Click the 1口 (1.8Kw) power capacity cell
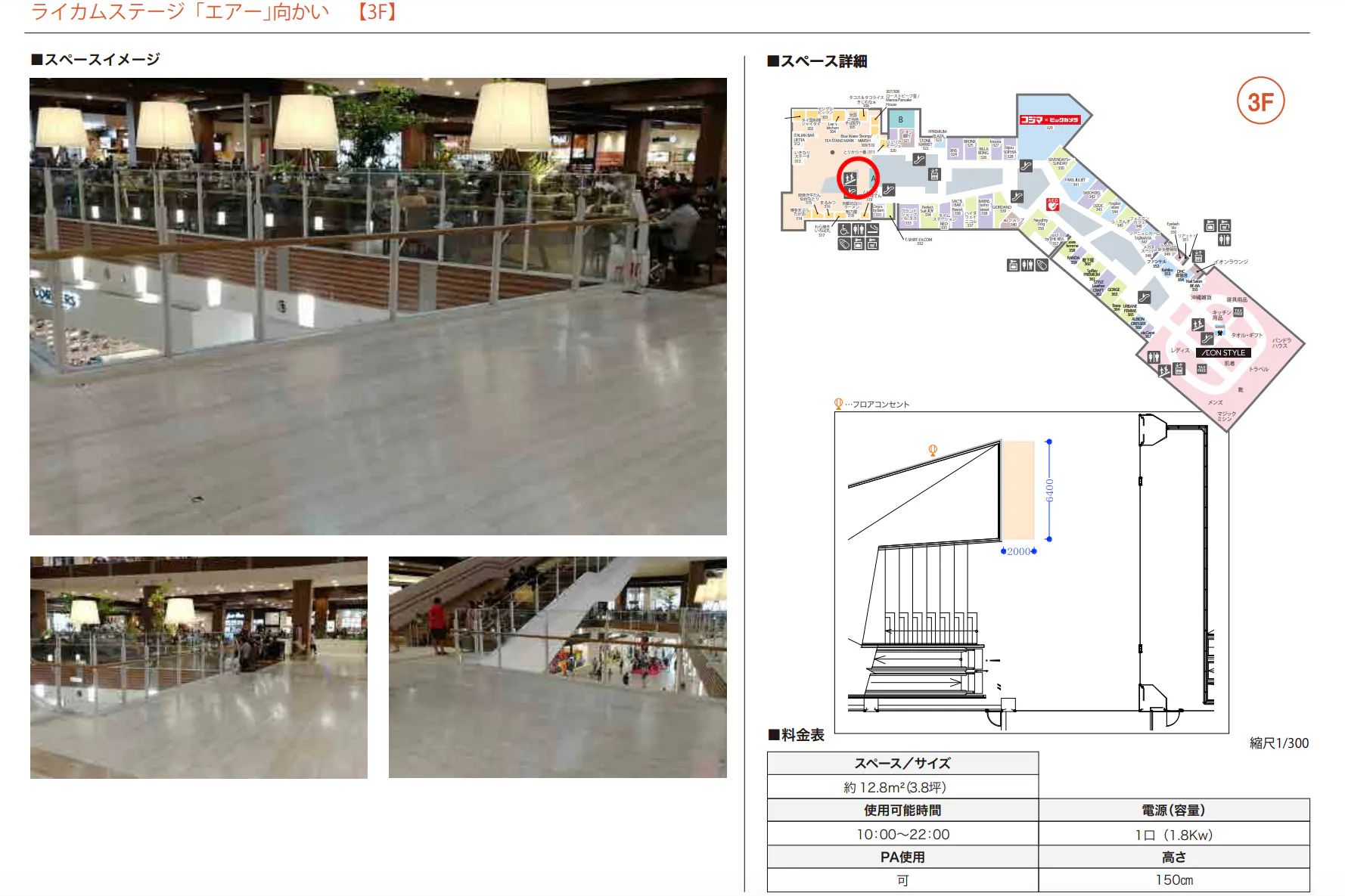Viewport: 1345px width, 896px height. (x=1173, y=835)
